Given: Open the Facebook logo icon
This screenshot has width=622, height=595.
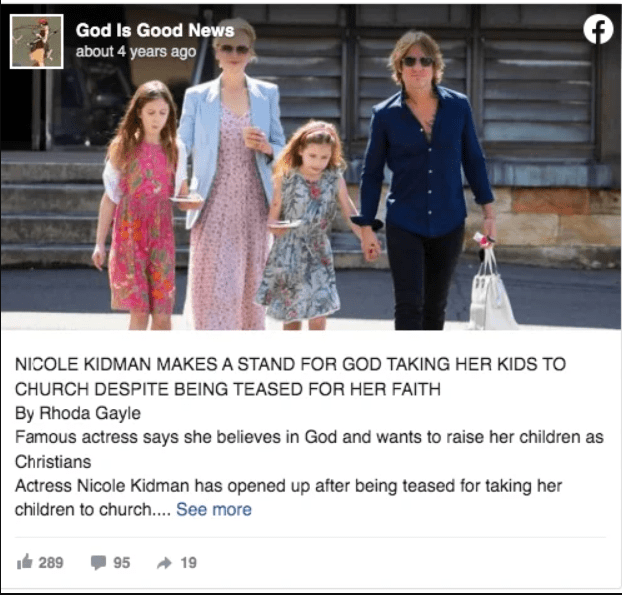Looking at the screenshot, I should click(x=598, y=29).
